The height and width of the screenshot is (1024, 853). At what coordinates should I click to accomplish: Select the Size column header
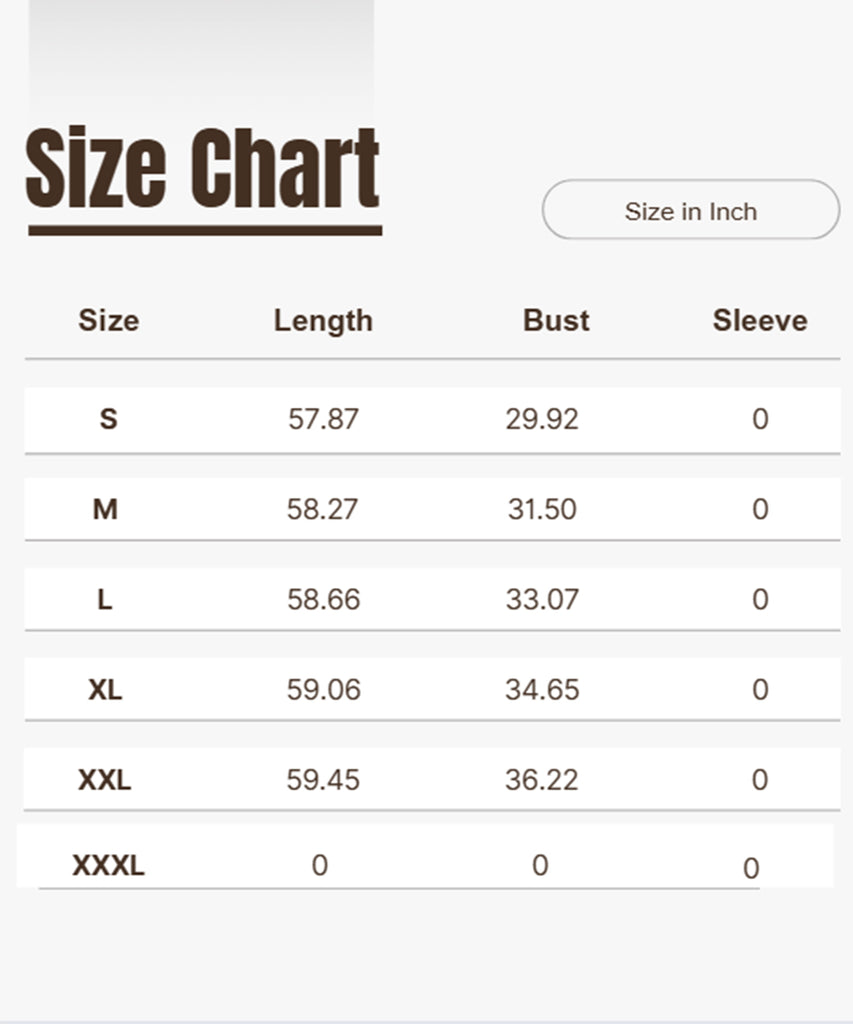coord(108,321)
